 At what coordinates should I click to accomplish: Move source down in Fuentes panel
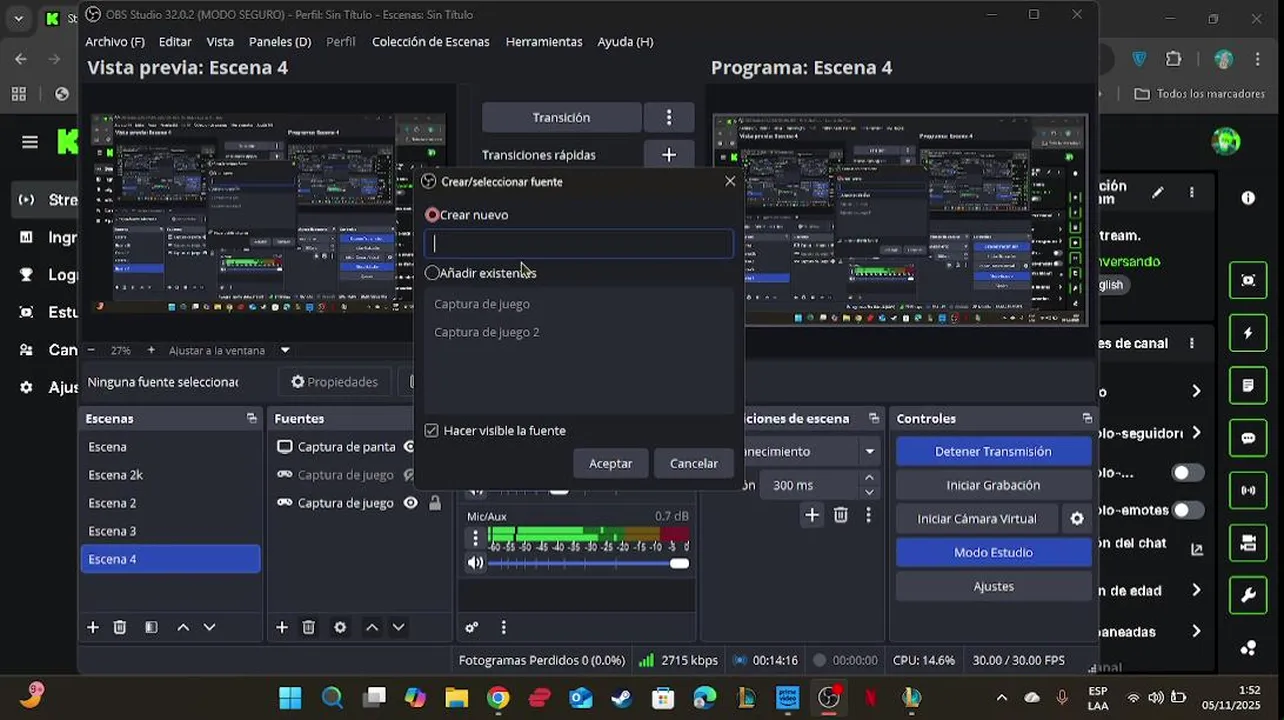point(398,627)
